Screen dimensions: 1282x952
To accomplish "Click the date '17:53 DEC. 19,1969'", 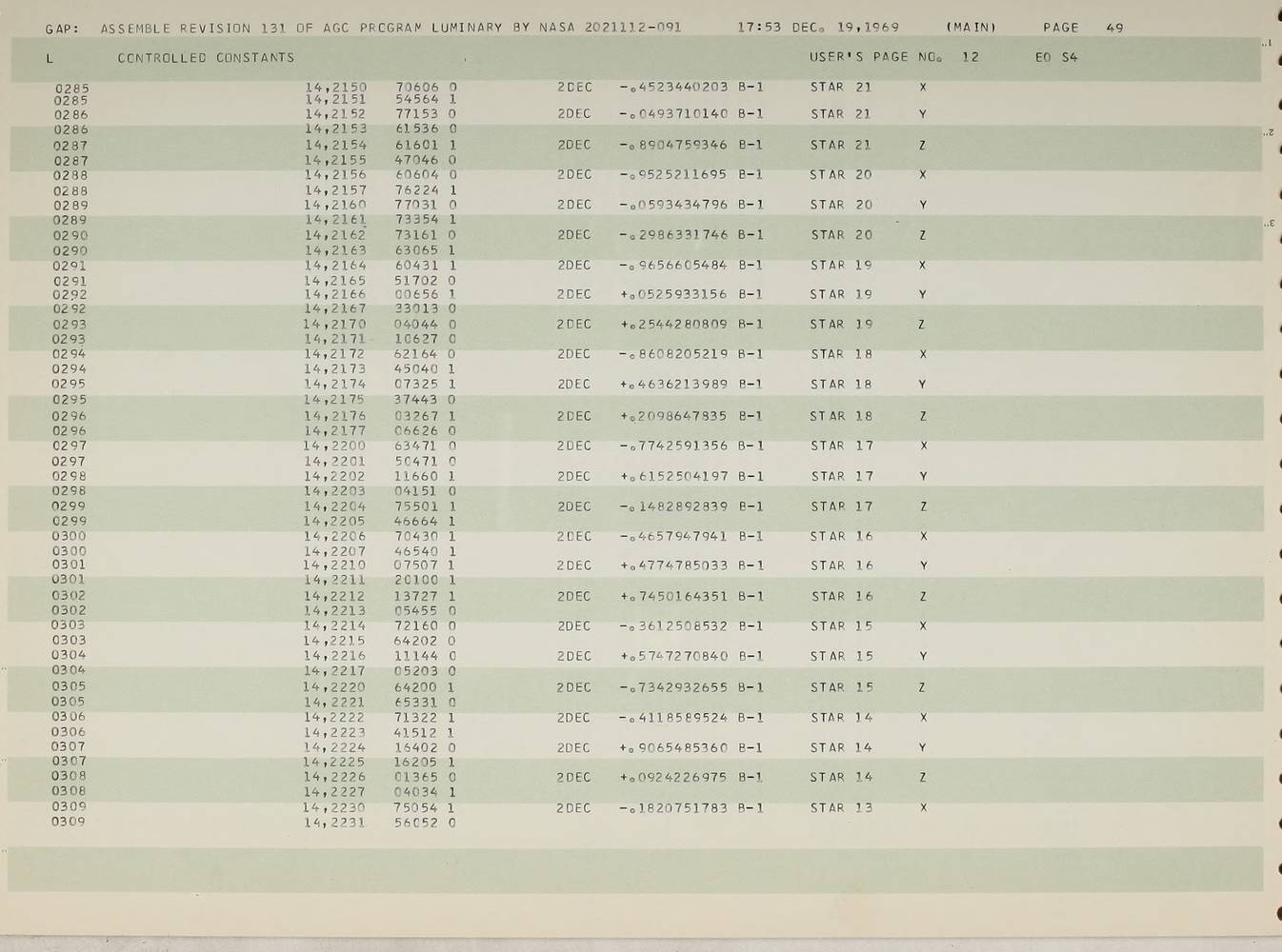I will (818, 28).
